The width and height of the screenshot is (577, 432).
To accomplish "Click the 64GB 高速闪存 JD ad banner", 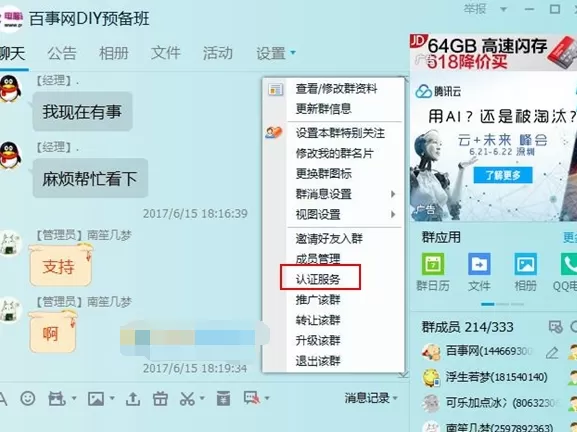I will 493,52.
